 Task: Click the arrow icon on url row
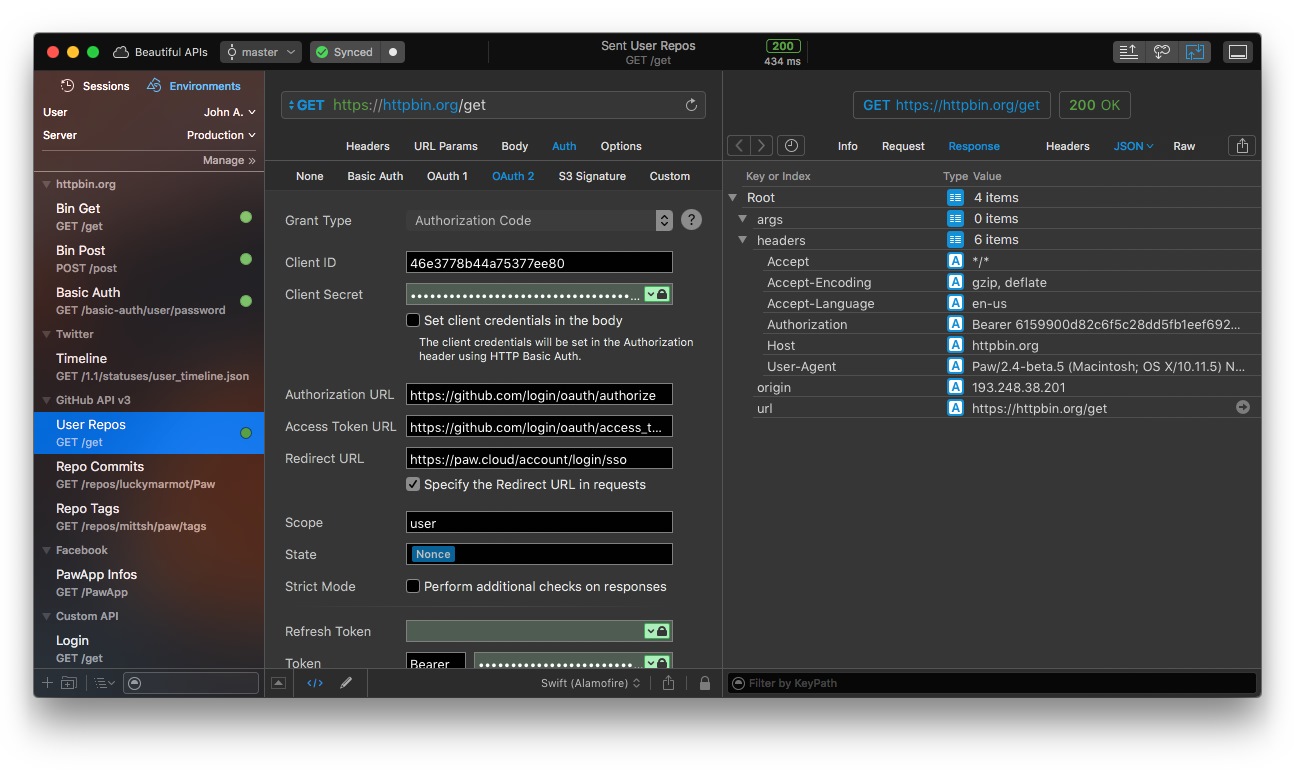point(1243,408)
